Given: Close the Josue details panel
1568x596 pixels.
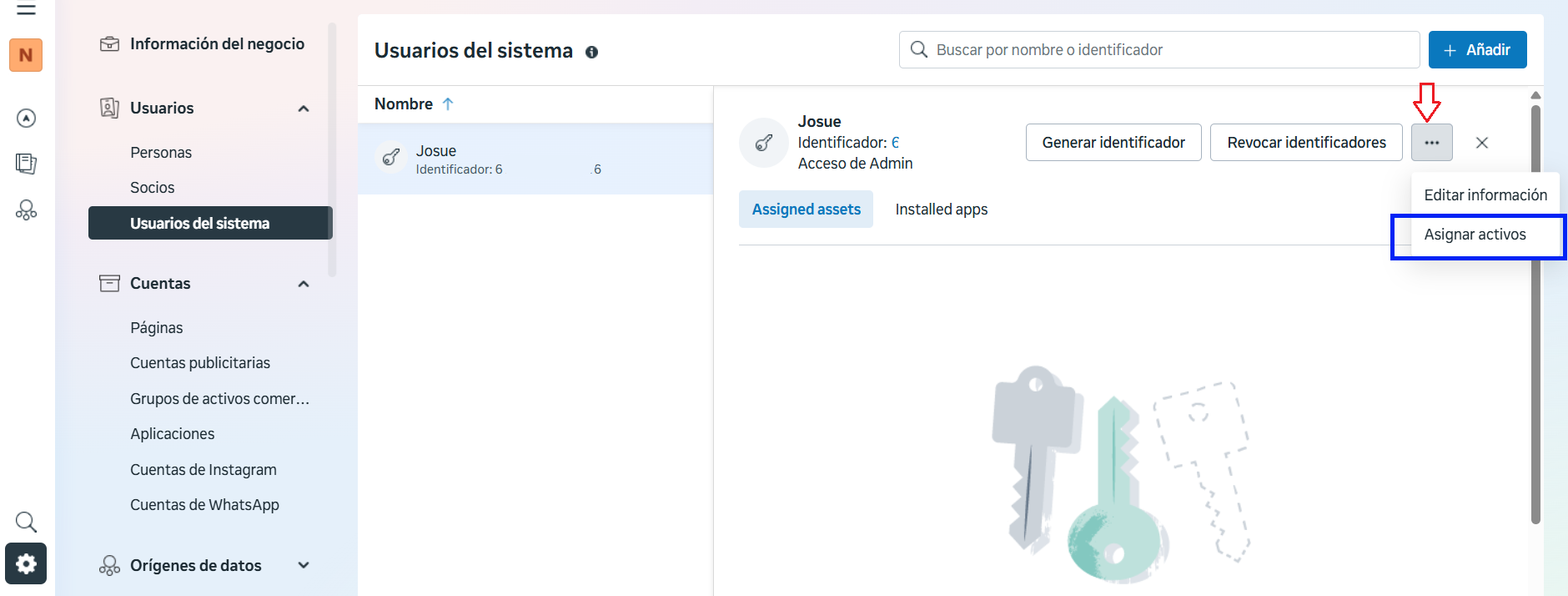Looking at the screenshot, I should coord(1481,143).
